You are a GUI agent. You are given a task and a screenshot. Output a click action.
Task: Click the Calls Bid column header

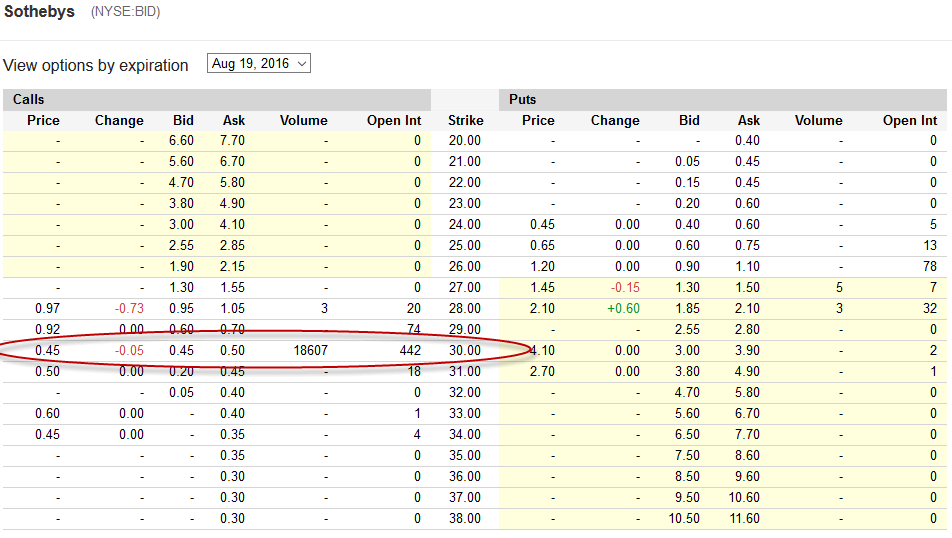tap(183, 120)
